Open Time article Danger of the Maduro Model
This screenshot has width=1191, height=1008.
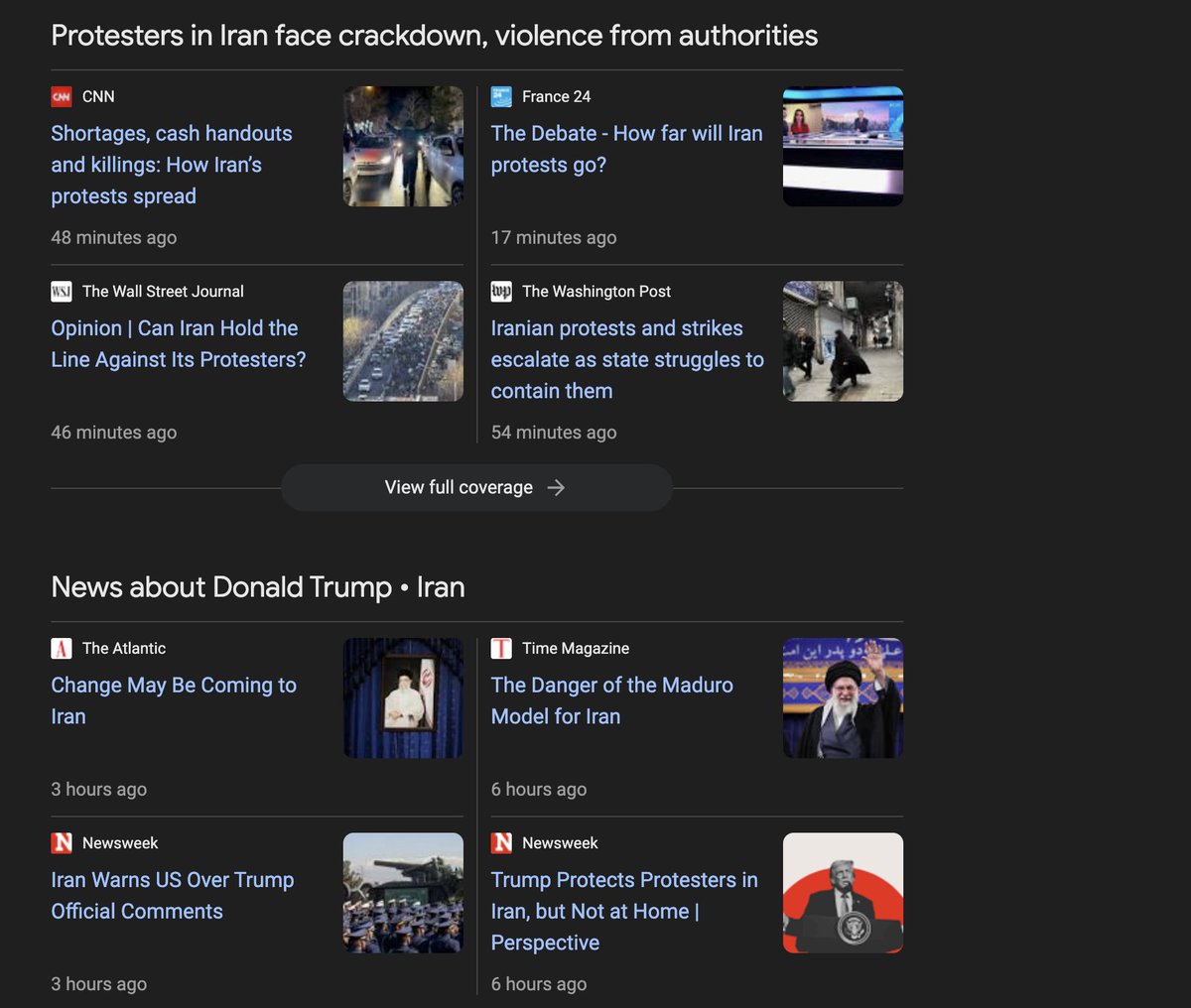(612, 700)
